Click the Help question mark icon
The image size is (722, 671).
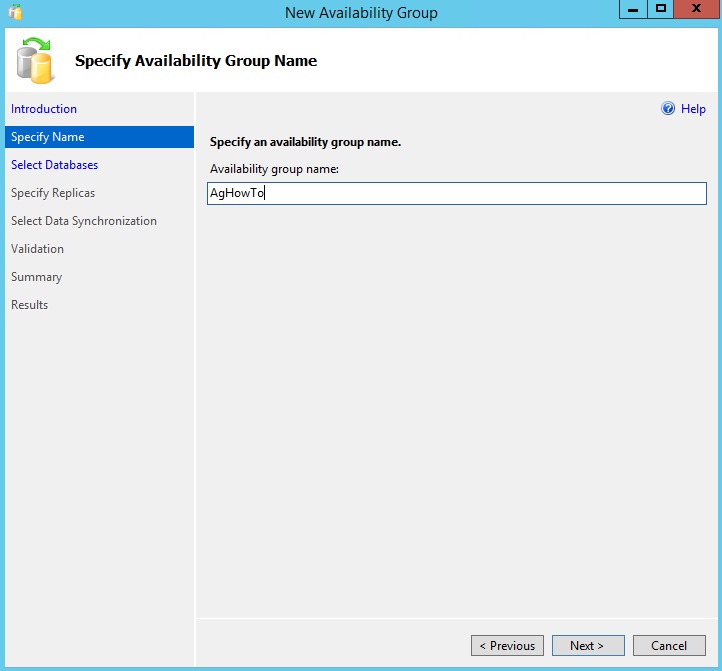pos(668,108)
